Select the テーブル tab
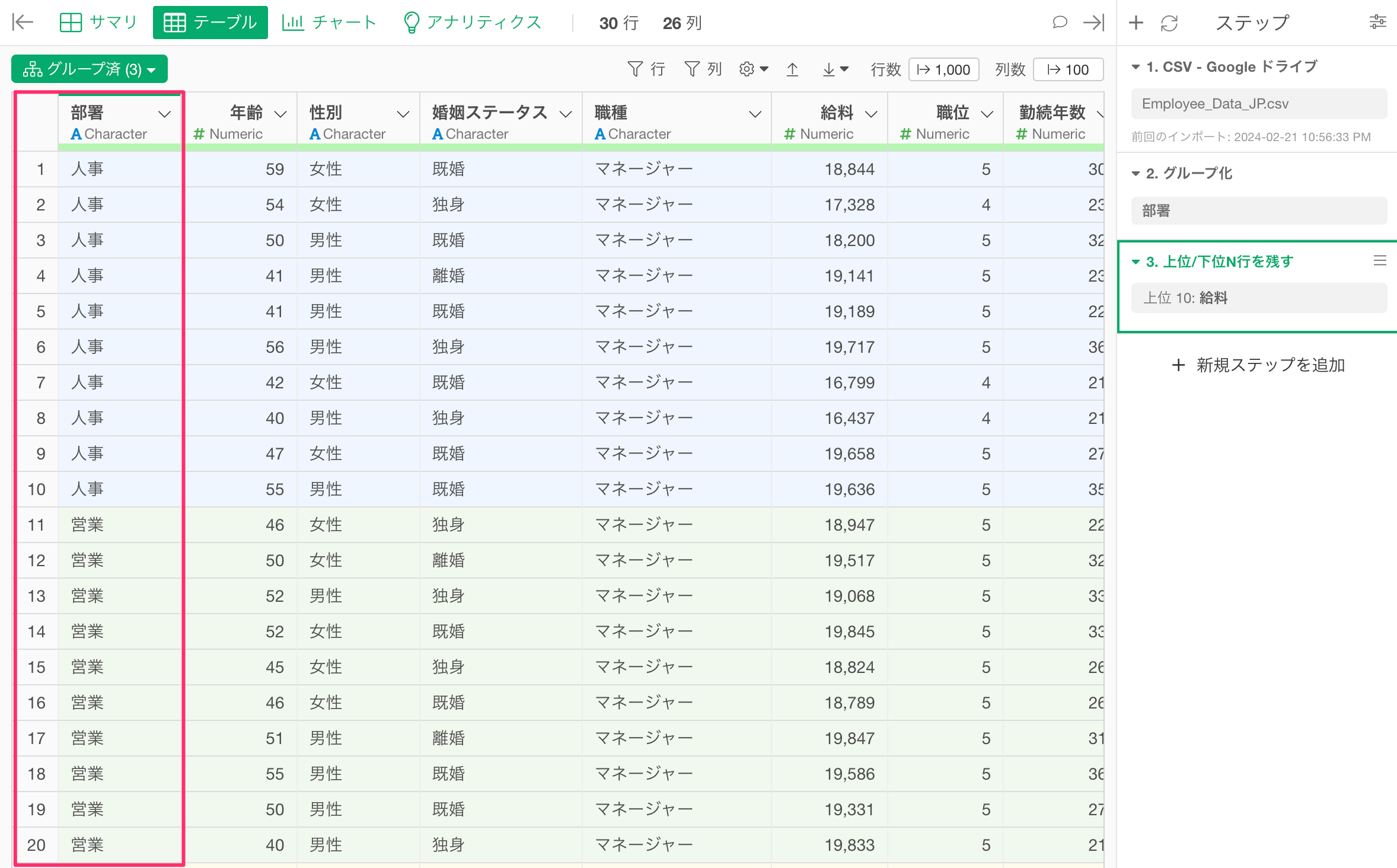Viewport: 1397px width, 868px height. click(210, 23)
